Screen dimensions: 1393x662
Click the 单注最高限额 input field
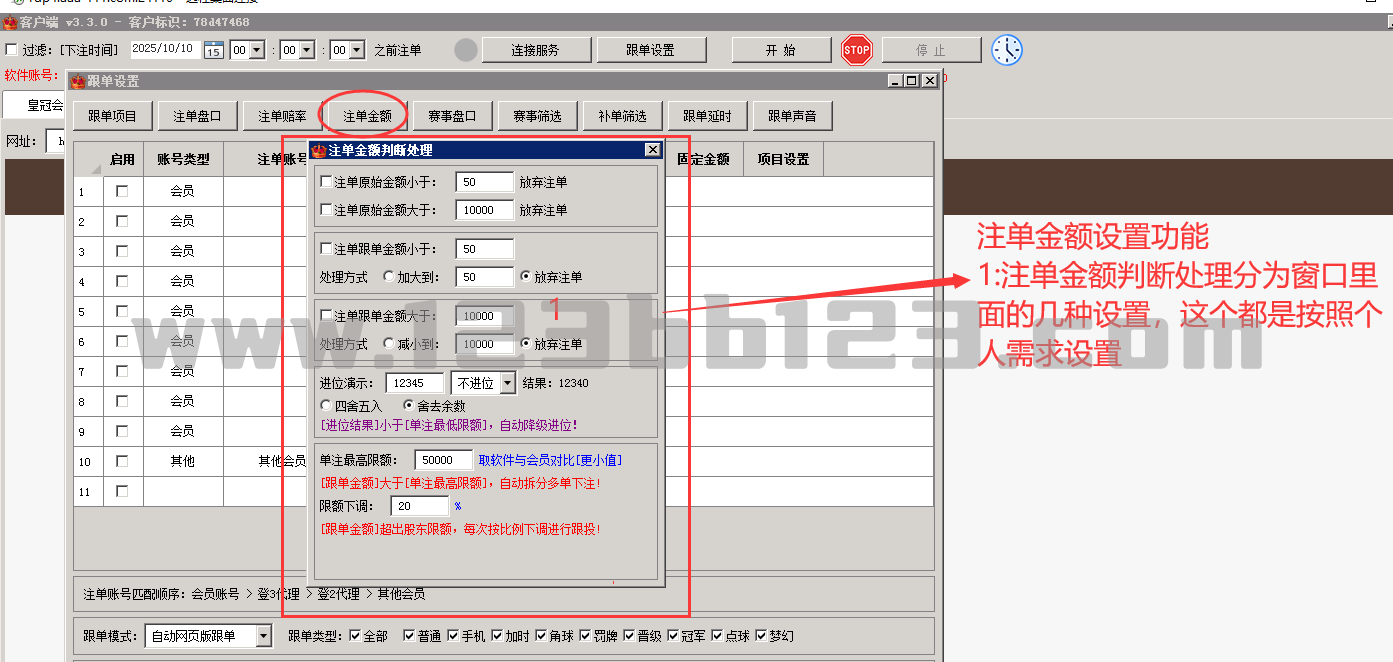click(x=446, y=460)
